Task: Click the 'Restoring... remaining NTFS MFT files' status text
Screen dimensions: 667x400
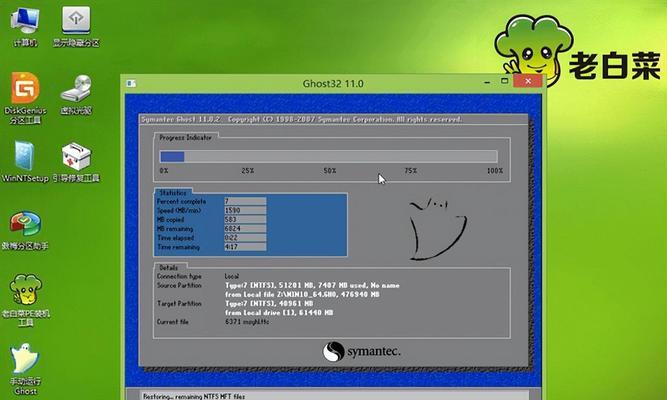Action: coord(194,396)
